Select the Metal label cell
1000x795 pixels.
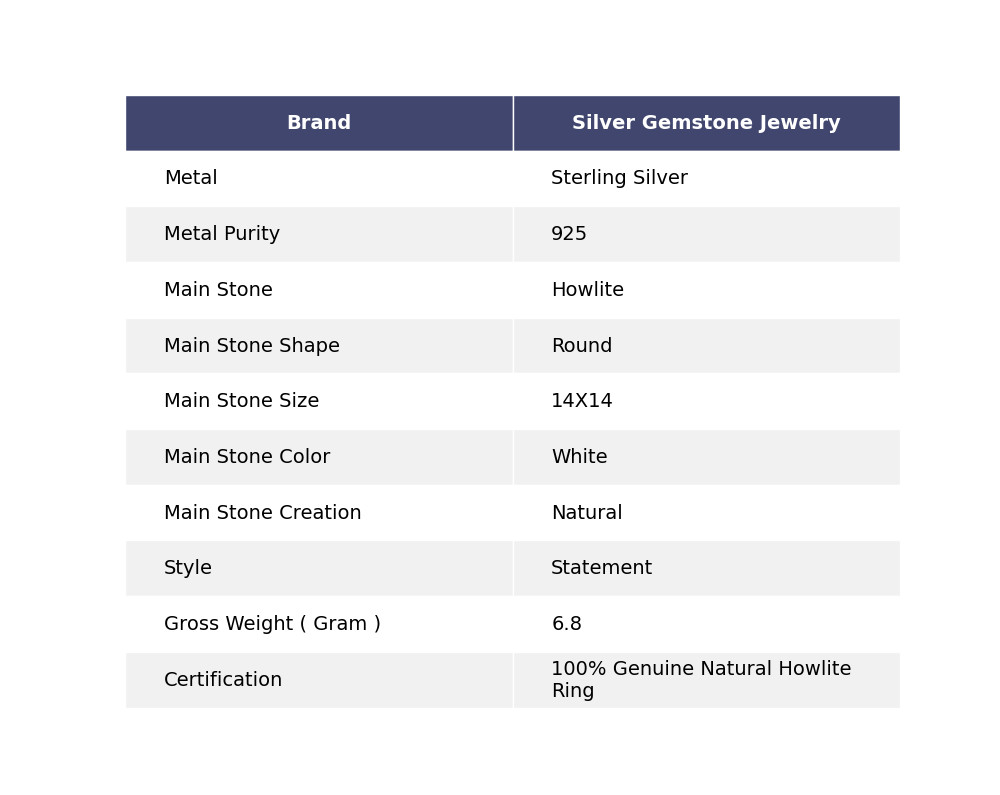click(x=191, y=179)
